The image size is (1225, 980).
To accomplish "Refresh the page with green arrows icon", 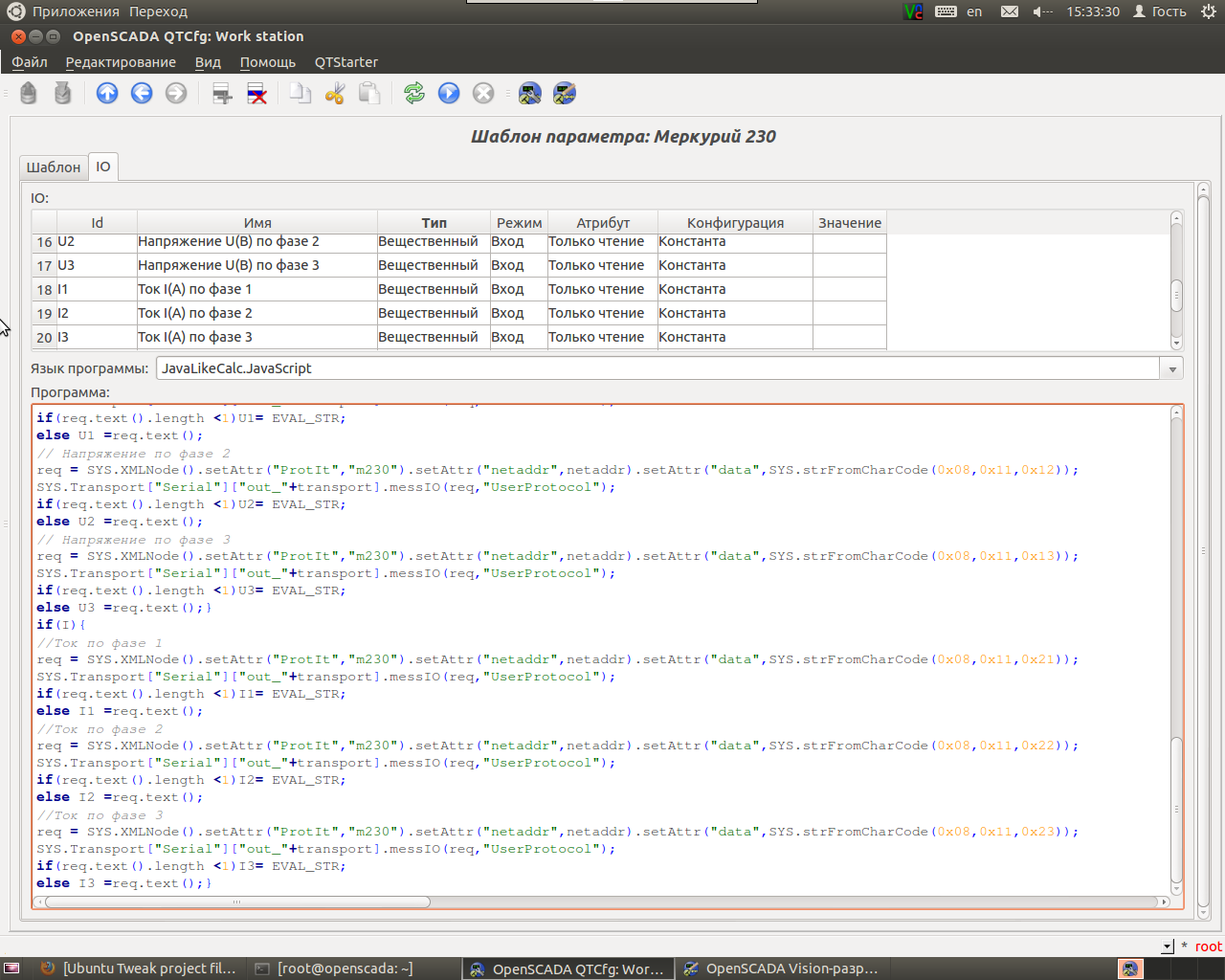I will pyautogui.click(x=414, y=93).
